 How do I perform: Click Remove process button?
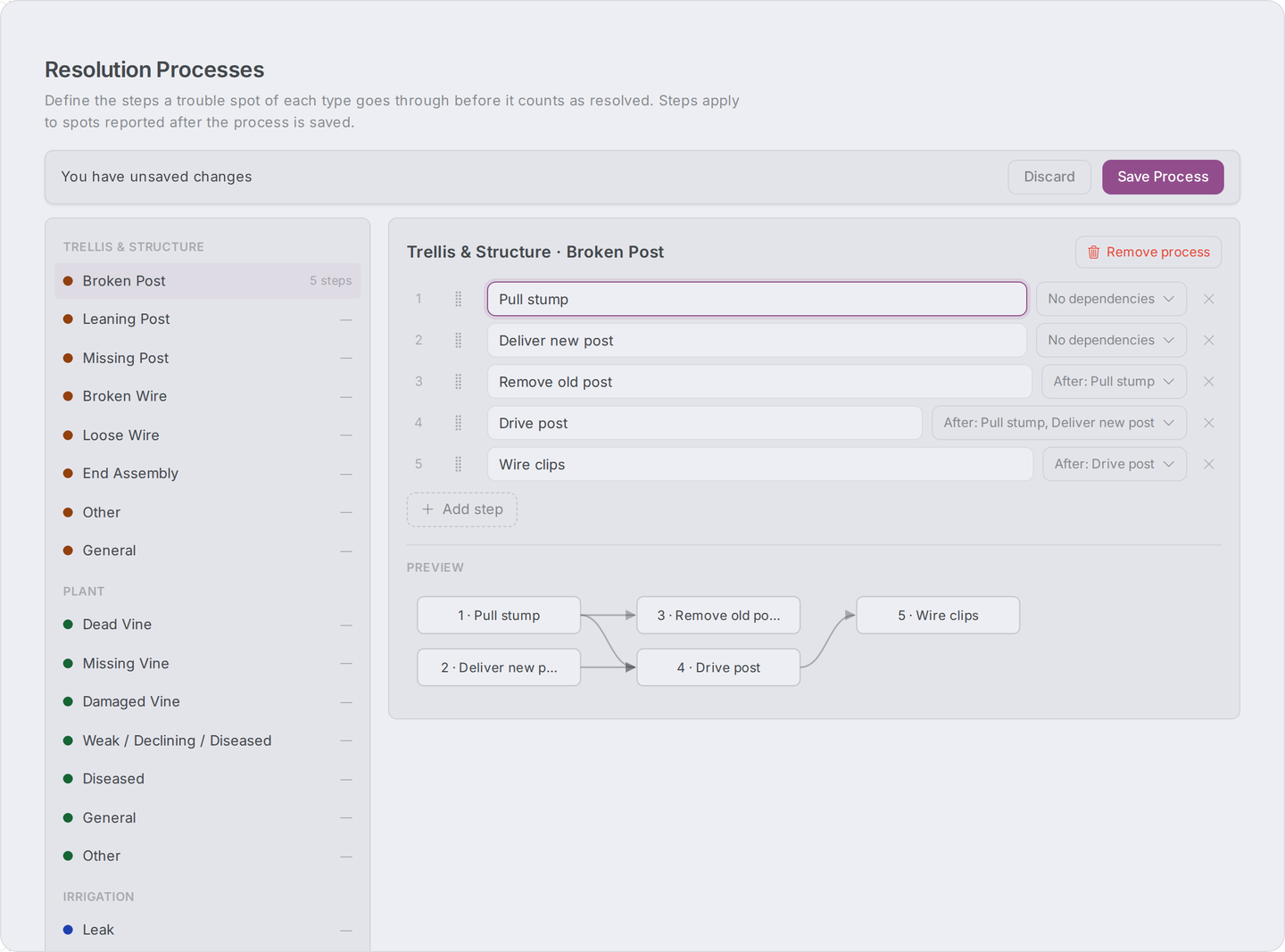point(1148,252)
